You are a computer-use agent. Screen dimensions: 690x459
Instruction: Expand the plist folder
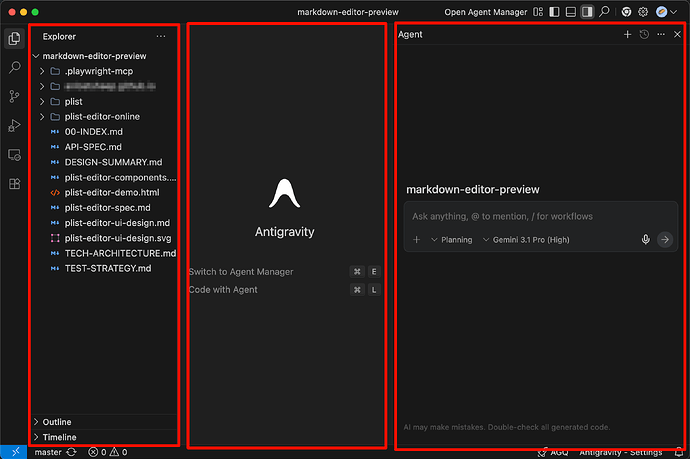pos(42,102)
